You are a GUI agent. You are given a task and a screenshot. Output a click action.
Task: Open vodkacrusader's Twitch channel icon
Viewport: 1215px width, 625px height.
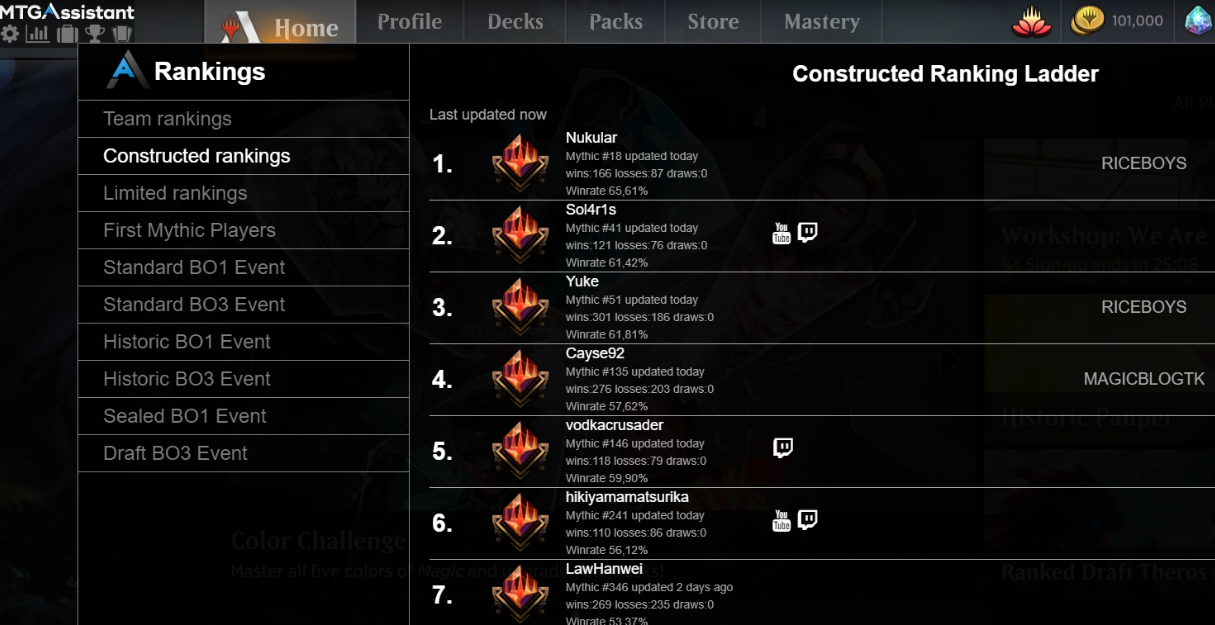[x=783, y=447]
